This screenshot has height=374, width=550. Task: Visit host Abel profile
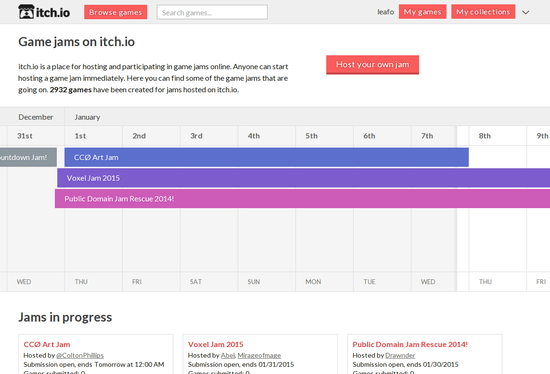(x=228, y=355)
